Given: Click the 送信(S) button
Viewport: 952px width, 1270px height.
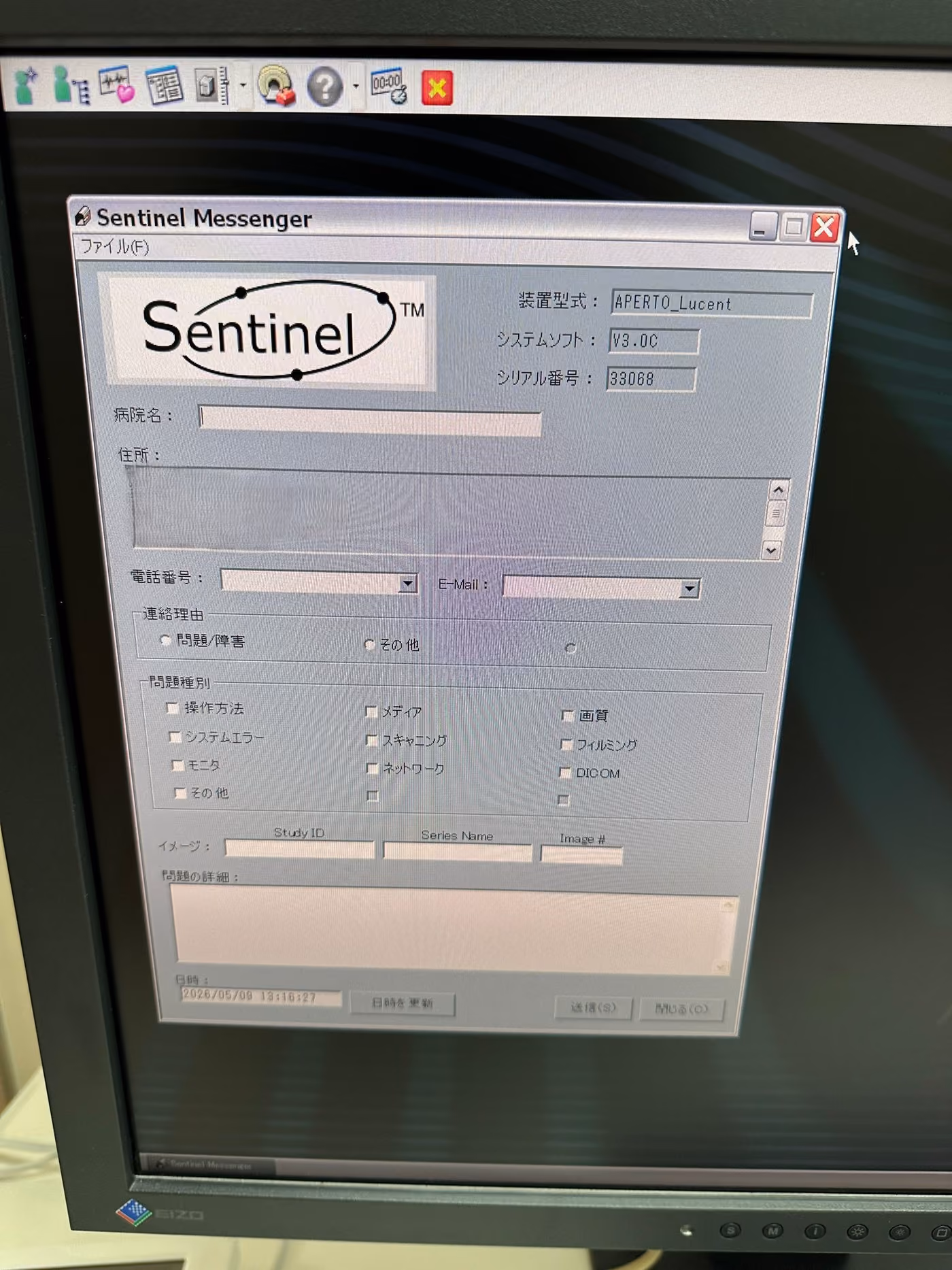Looking at the screenshot, I should [x=593, y=1007].
